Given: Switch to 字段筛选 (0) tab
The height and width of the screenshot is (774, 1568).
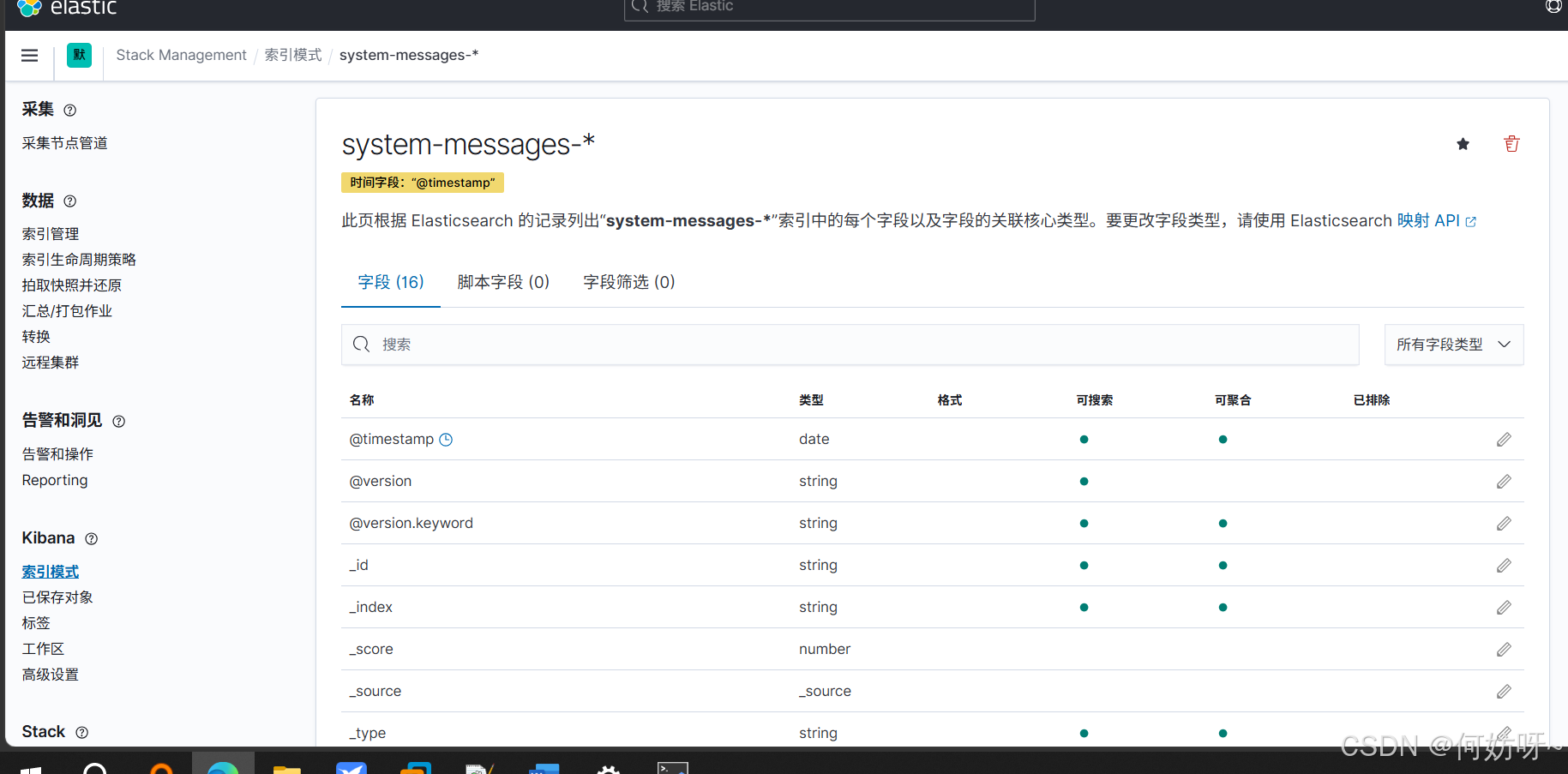Looking at the screenshot, I should pos(629,283).
